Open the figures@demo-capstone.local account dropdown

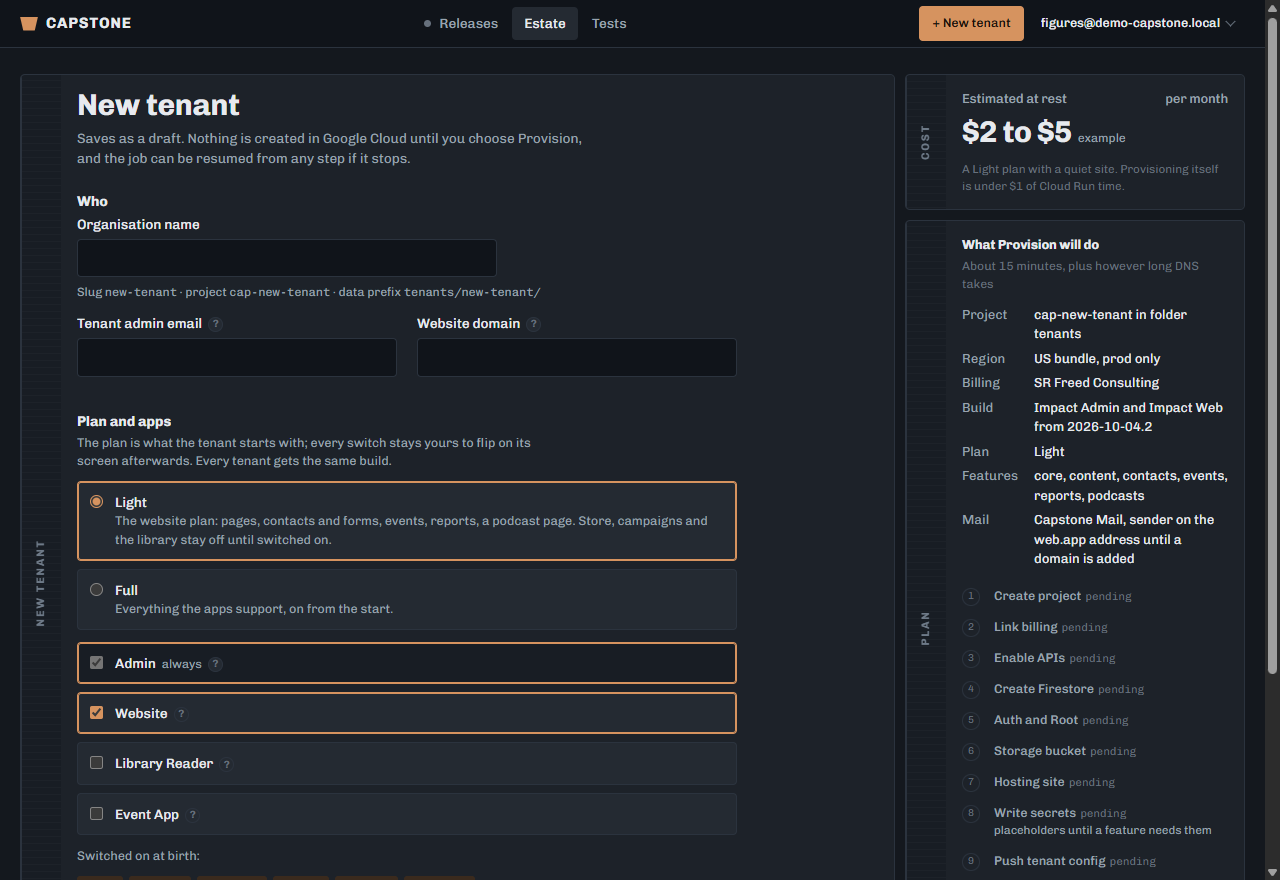[1138, 23]
